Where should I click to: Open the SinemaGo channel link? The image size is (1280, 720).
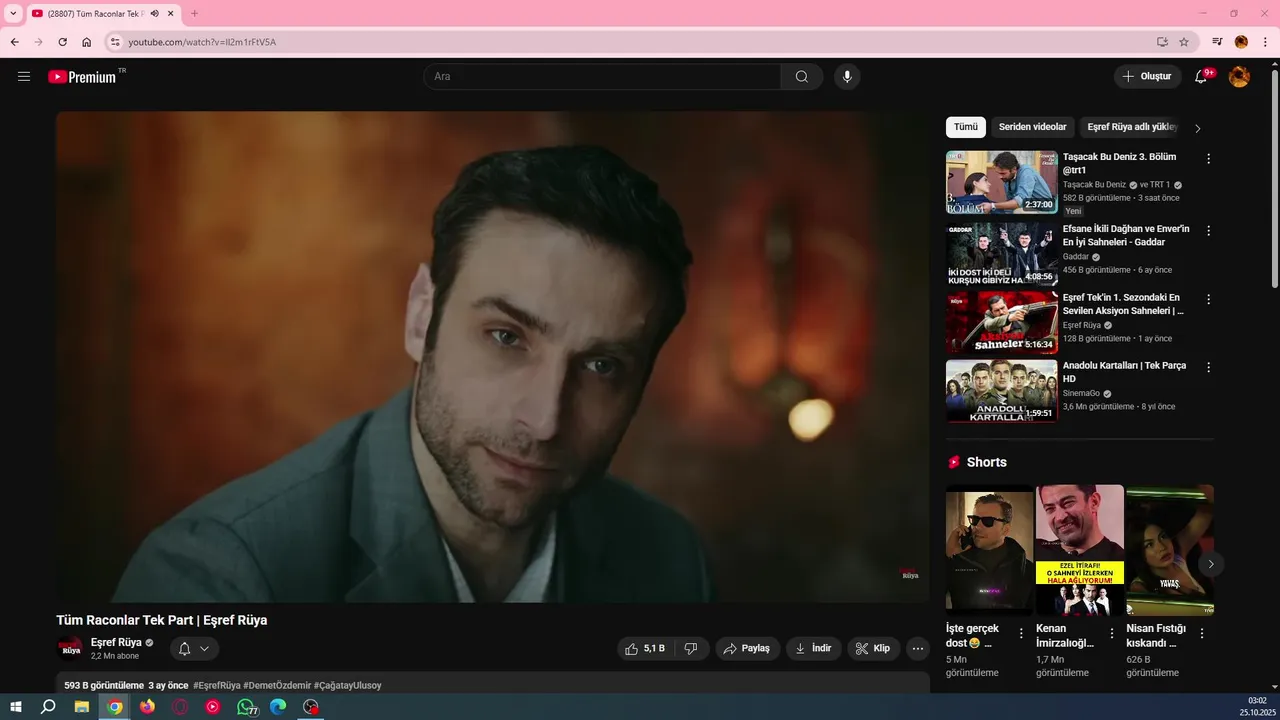(x=1081, y=394)
